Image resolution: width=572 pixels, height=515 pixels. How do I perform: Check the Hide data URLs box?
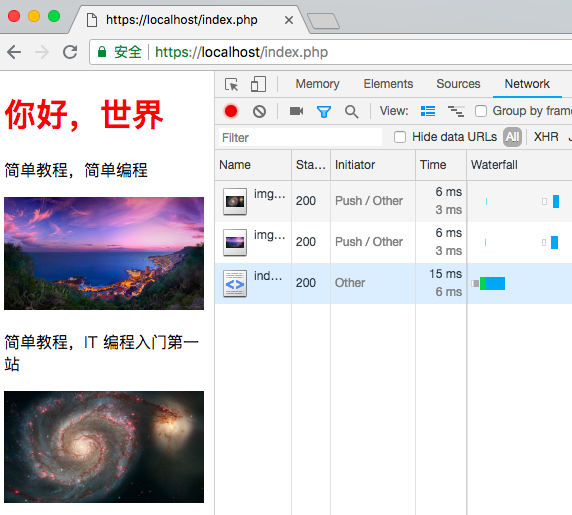pos(400,137)
